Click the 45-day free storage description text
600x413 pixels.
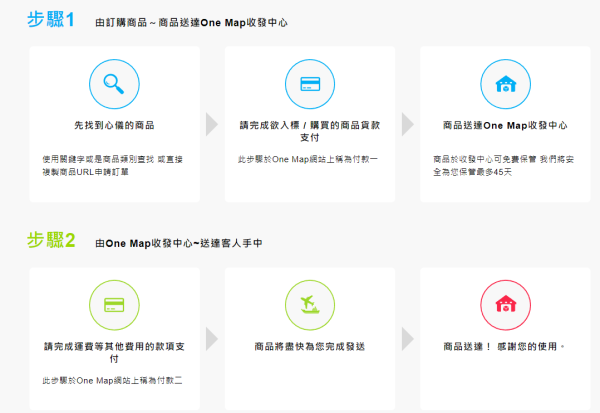point(504,165)
